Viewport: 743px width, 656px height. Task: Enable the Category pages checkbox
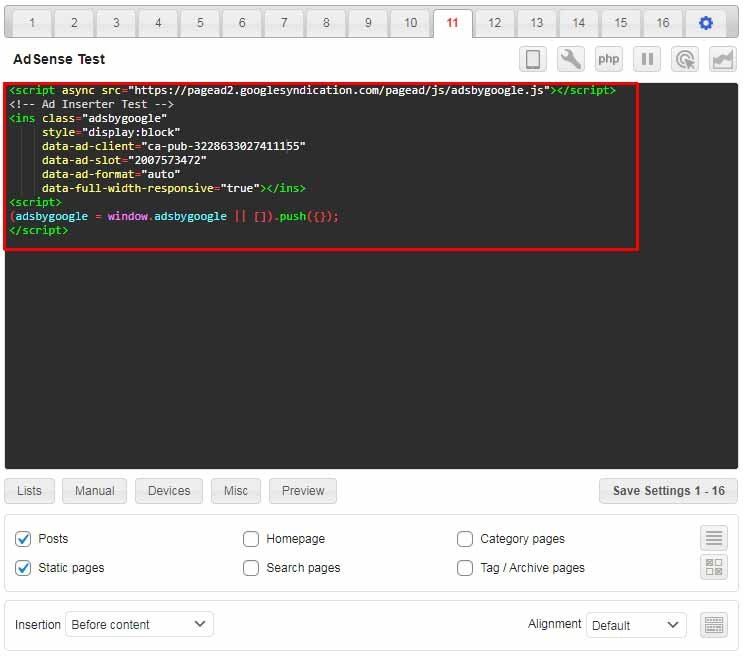point(465,539)
